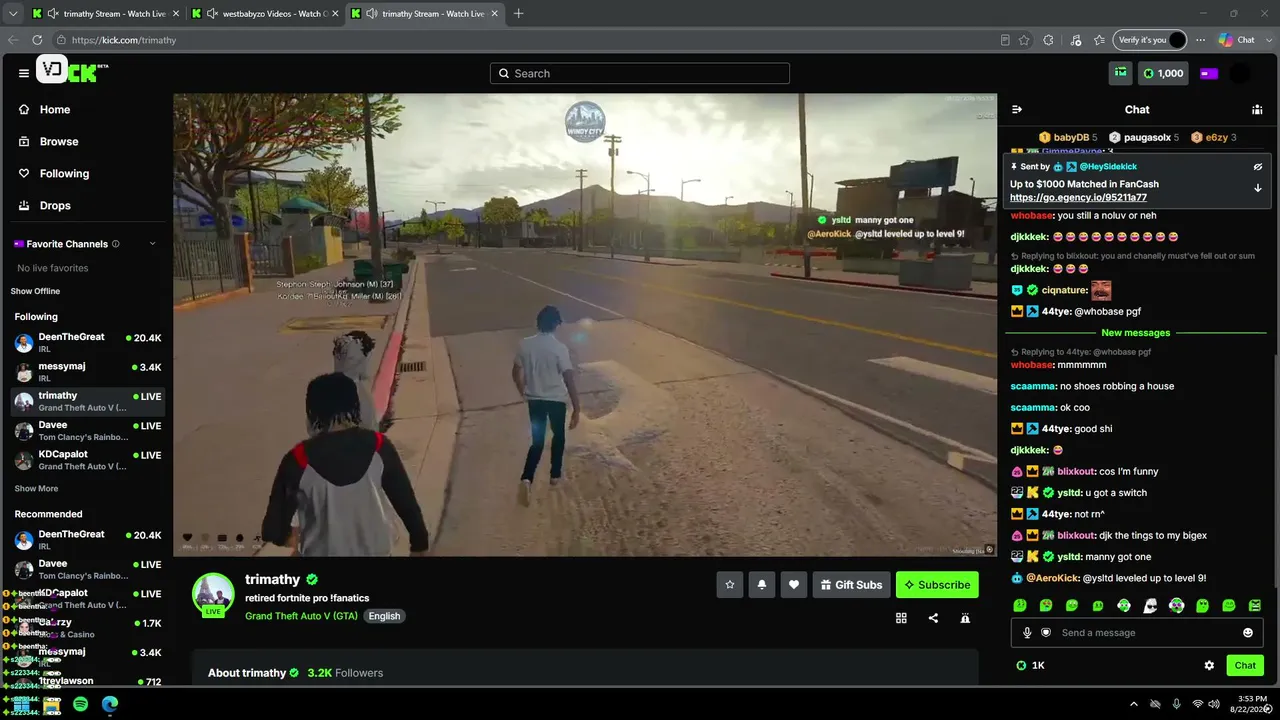
Task: Open DeenTheGreat in Following list
Action: tap(88, 343)
